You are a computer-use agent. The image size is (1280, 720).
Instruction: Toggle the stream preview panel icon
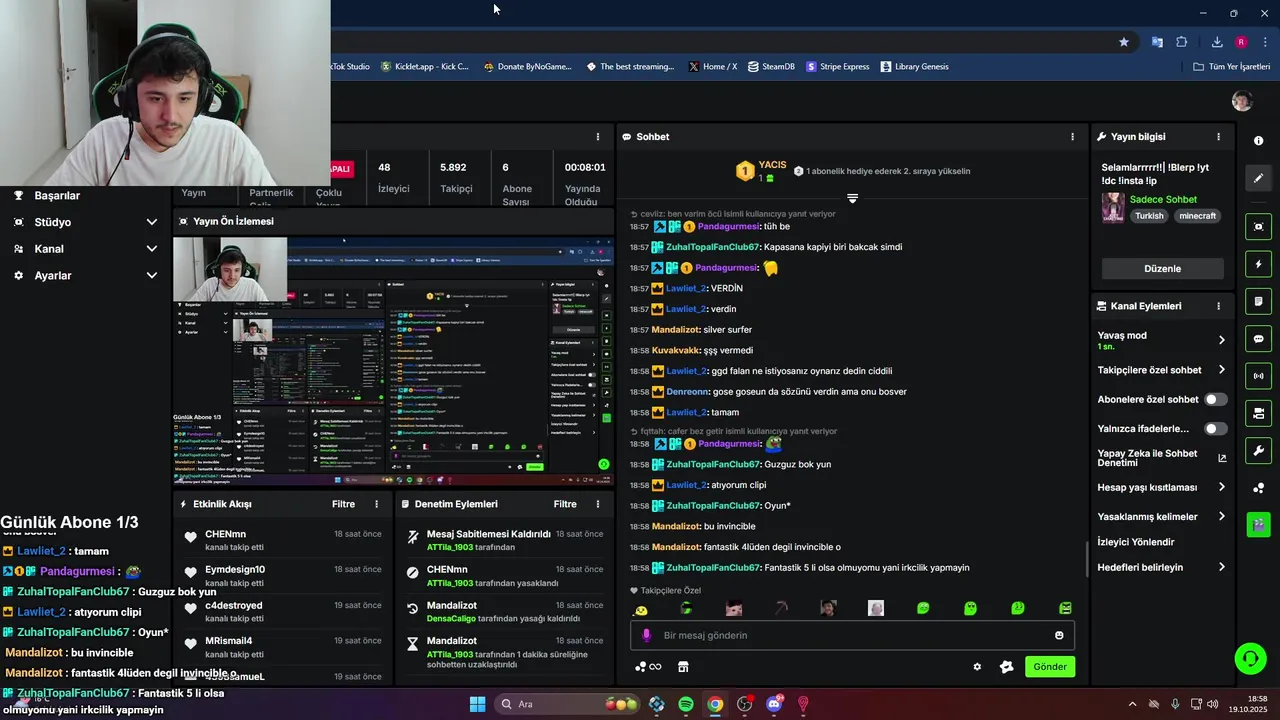(1258, 227)
